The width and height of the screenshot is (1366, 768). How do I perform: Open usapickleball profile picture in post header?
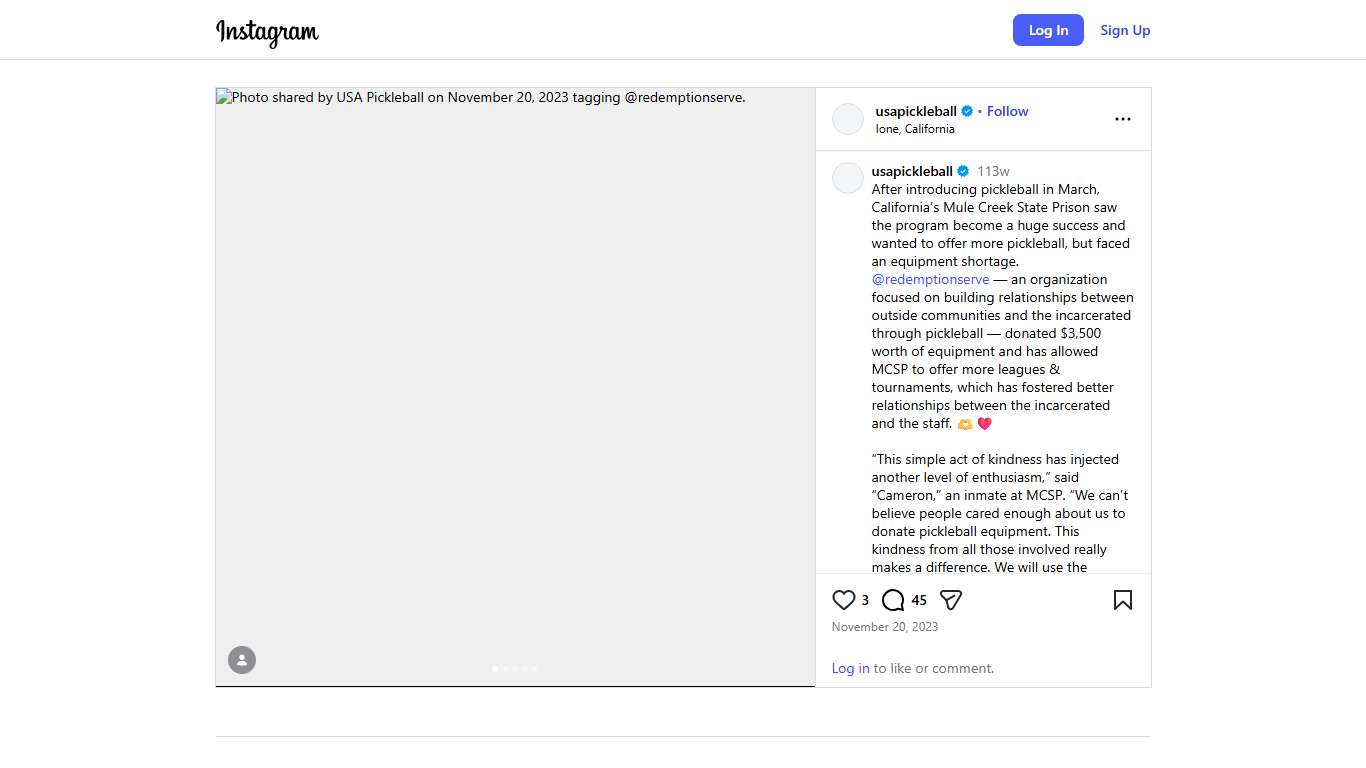[x=848, y=119]
